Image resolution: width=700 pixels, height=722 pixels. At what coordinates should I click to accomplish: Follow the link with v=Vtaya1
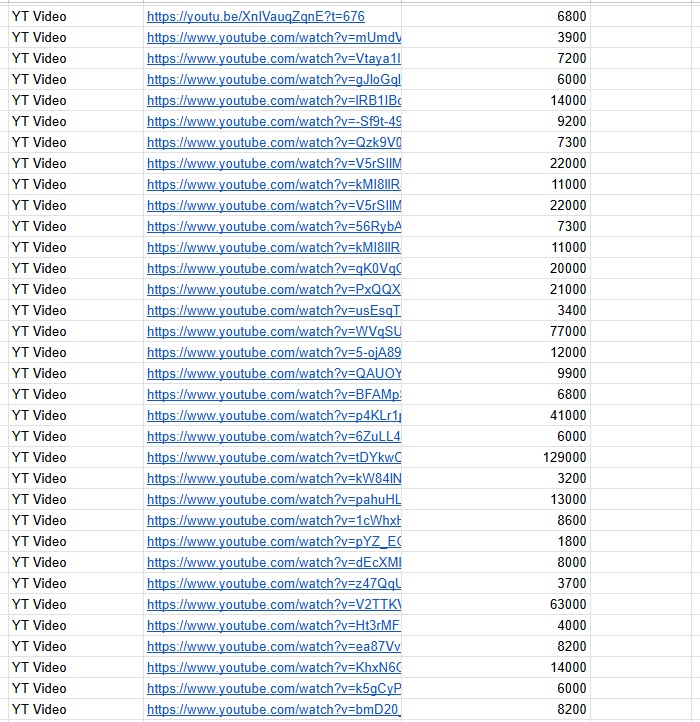coord(273,58)
